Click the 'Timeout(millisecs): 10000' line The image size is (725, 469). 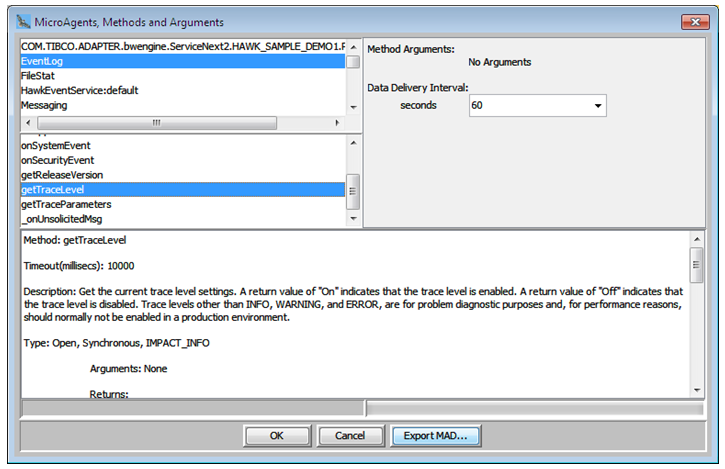click(79, 266)
